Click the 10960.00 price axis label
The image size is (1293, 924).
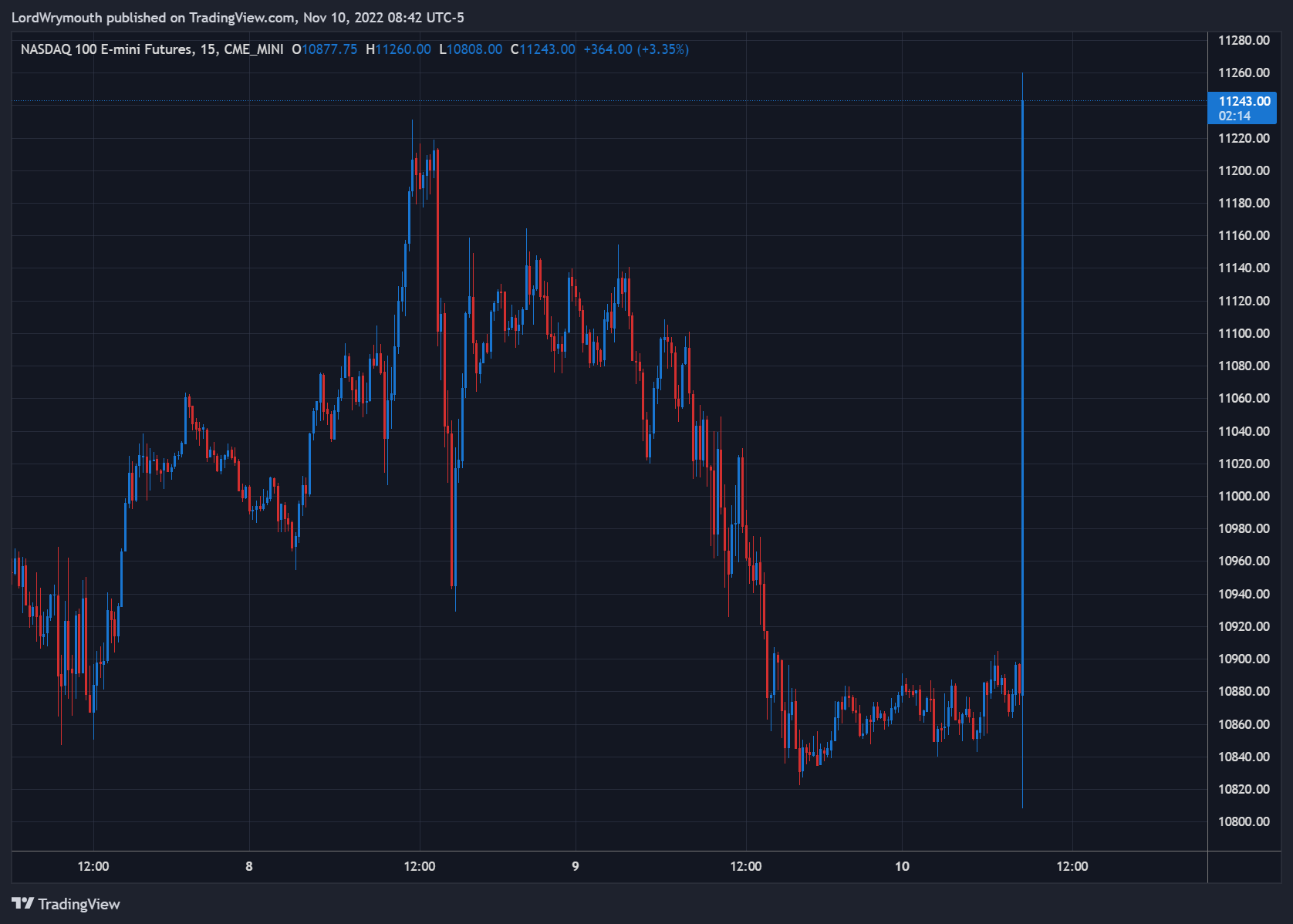pos(1244,561)
